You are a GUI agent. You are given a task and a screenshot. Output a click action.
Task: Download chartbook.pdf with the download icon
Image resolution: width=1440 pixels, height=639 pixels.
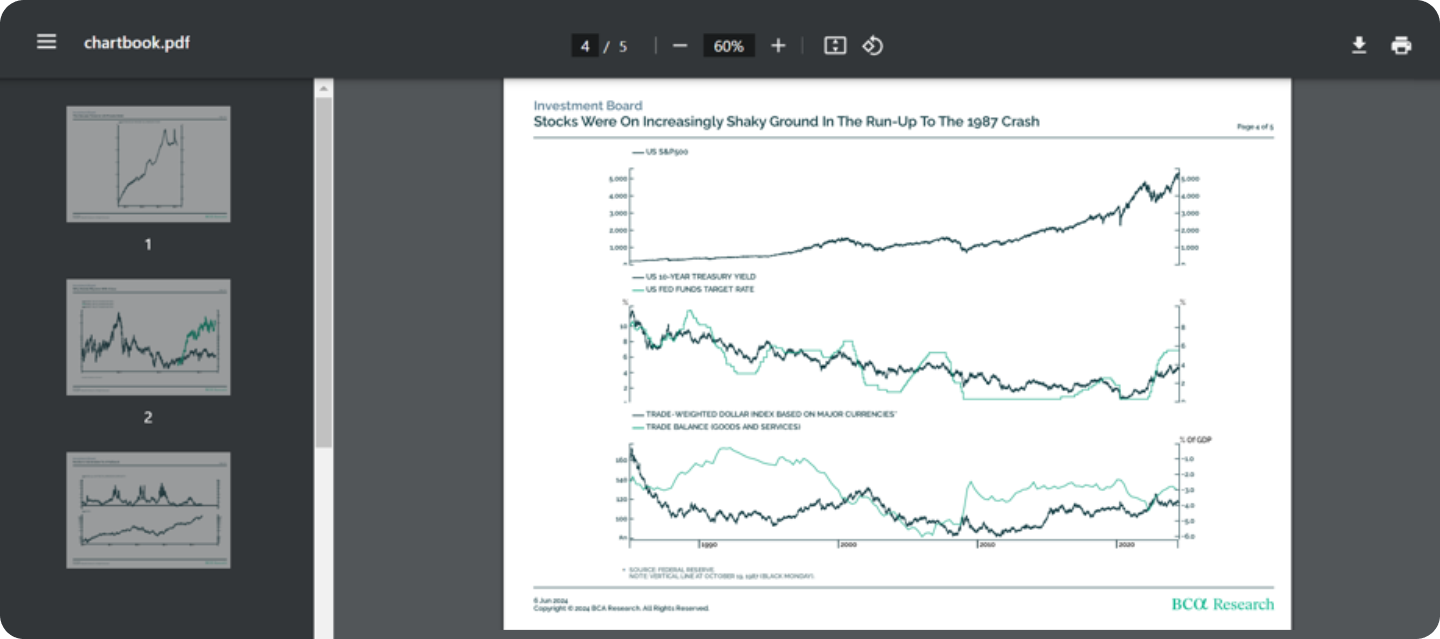click(x=1359, y=45)
